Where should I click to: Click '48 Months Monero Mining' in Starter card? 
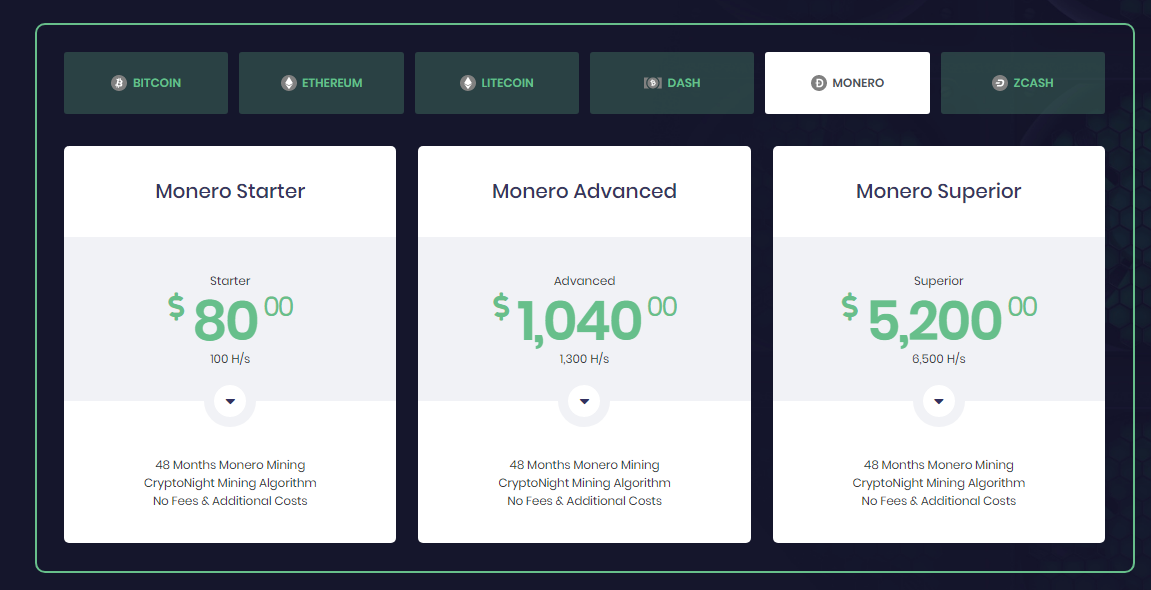(x=230, y=465)
